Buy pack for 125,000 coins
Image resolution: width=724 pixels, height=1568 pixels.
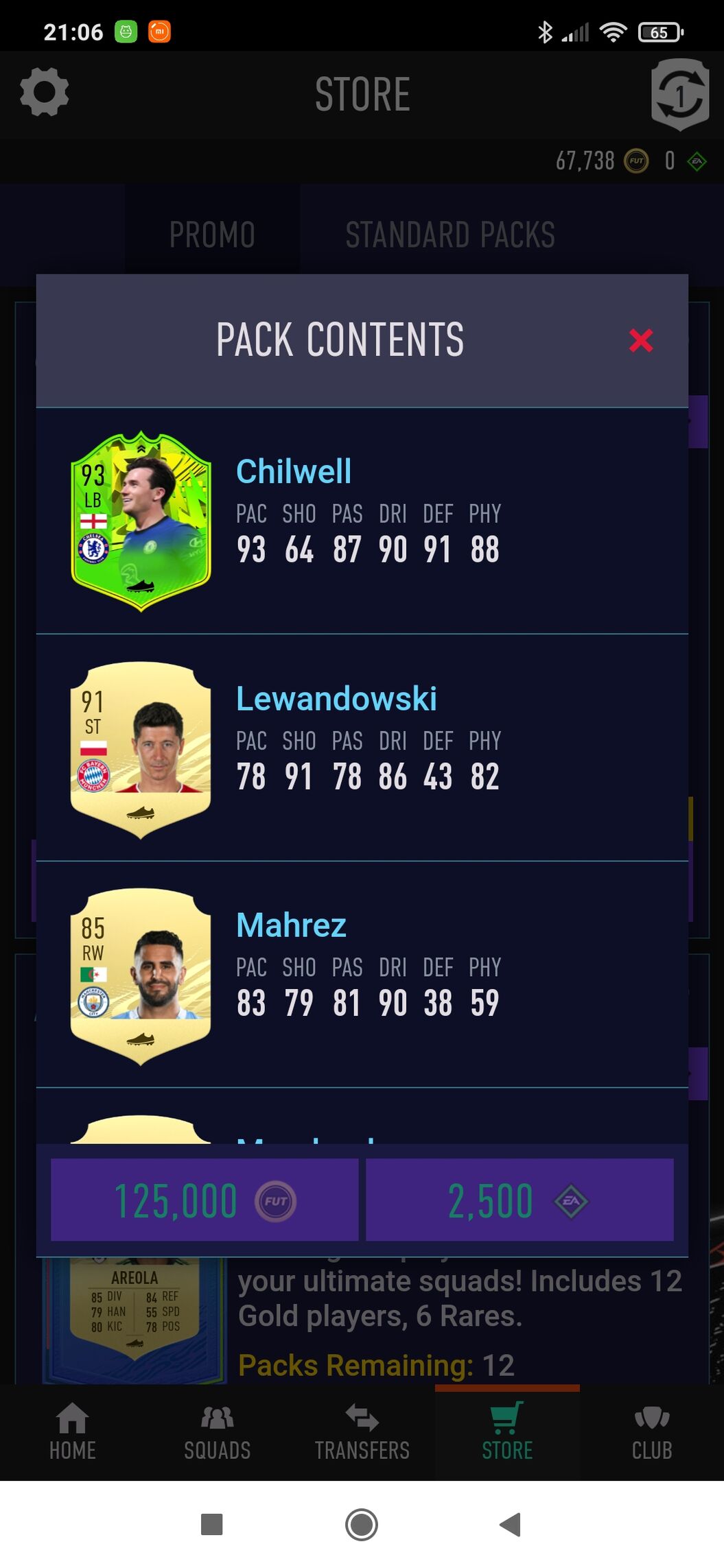[x=205, y=1200]
